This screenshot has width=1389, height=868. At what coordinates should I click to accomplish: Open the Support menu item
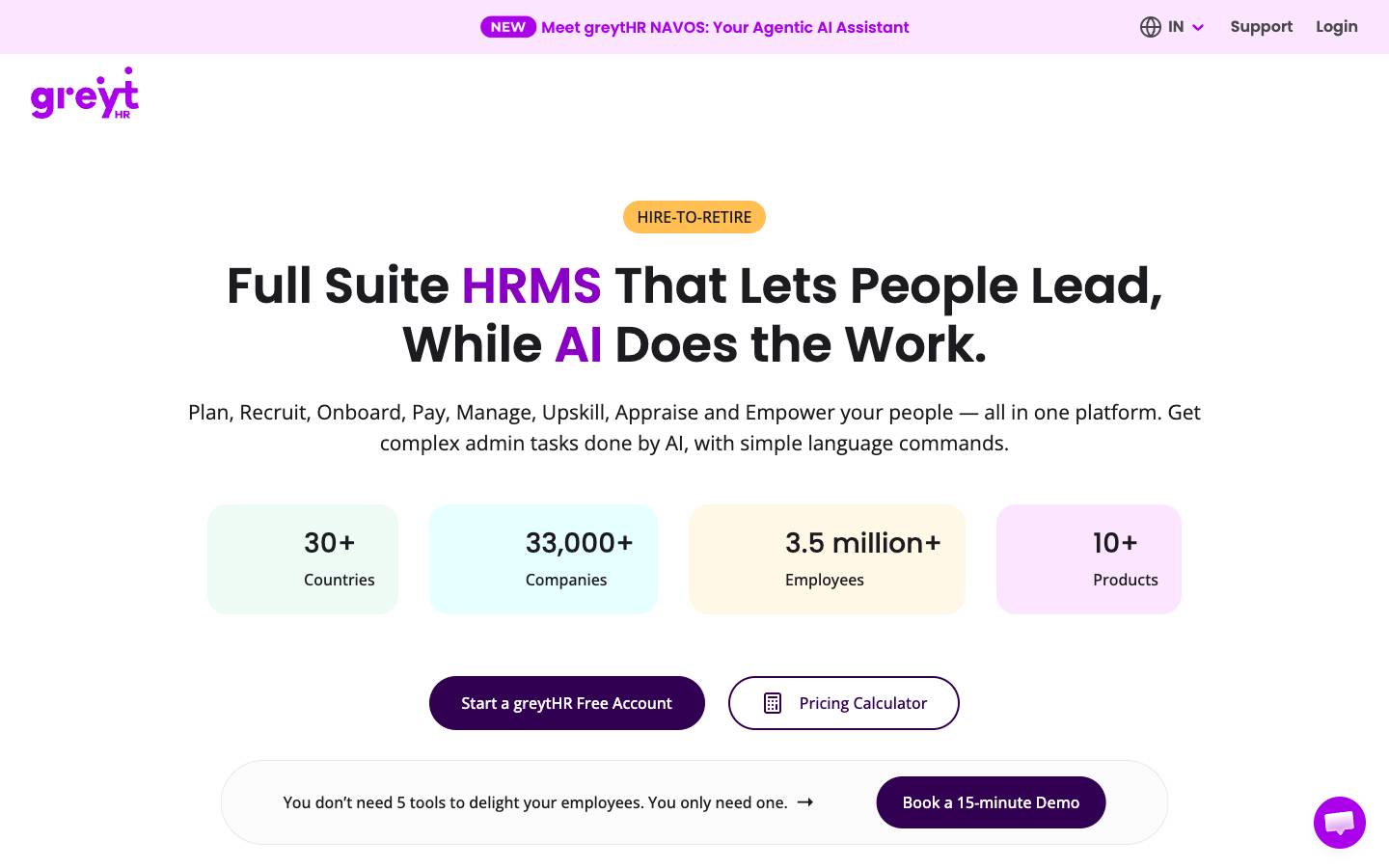1261,27
